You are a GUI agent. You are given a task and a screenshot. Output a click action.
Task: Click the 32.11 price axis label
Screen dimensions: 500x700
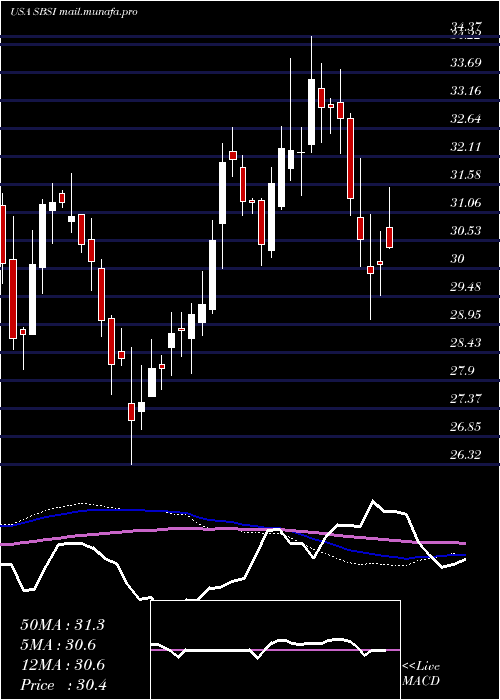[x=466, y=146]
